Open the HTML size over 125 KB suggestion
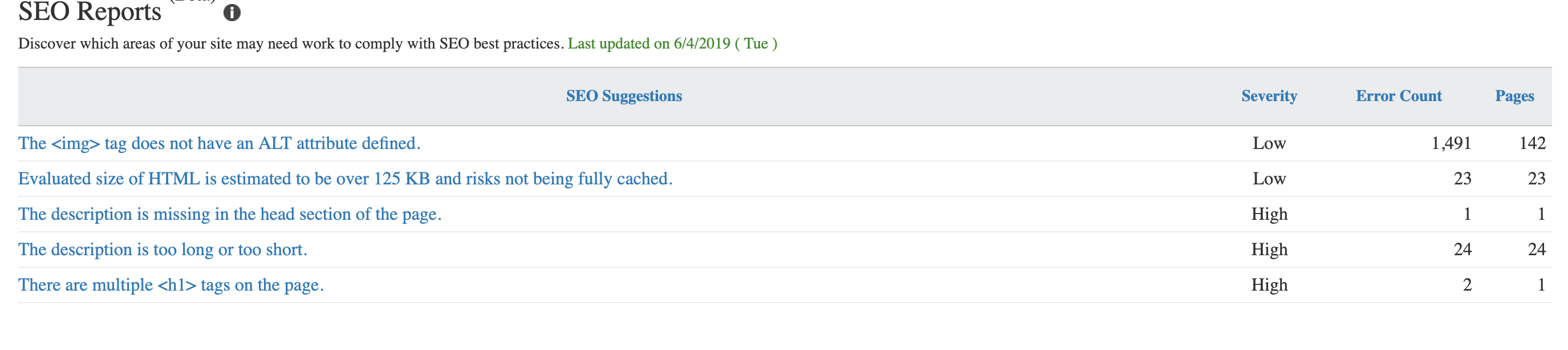This screenshot has height=350, width=1568. 345,179
